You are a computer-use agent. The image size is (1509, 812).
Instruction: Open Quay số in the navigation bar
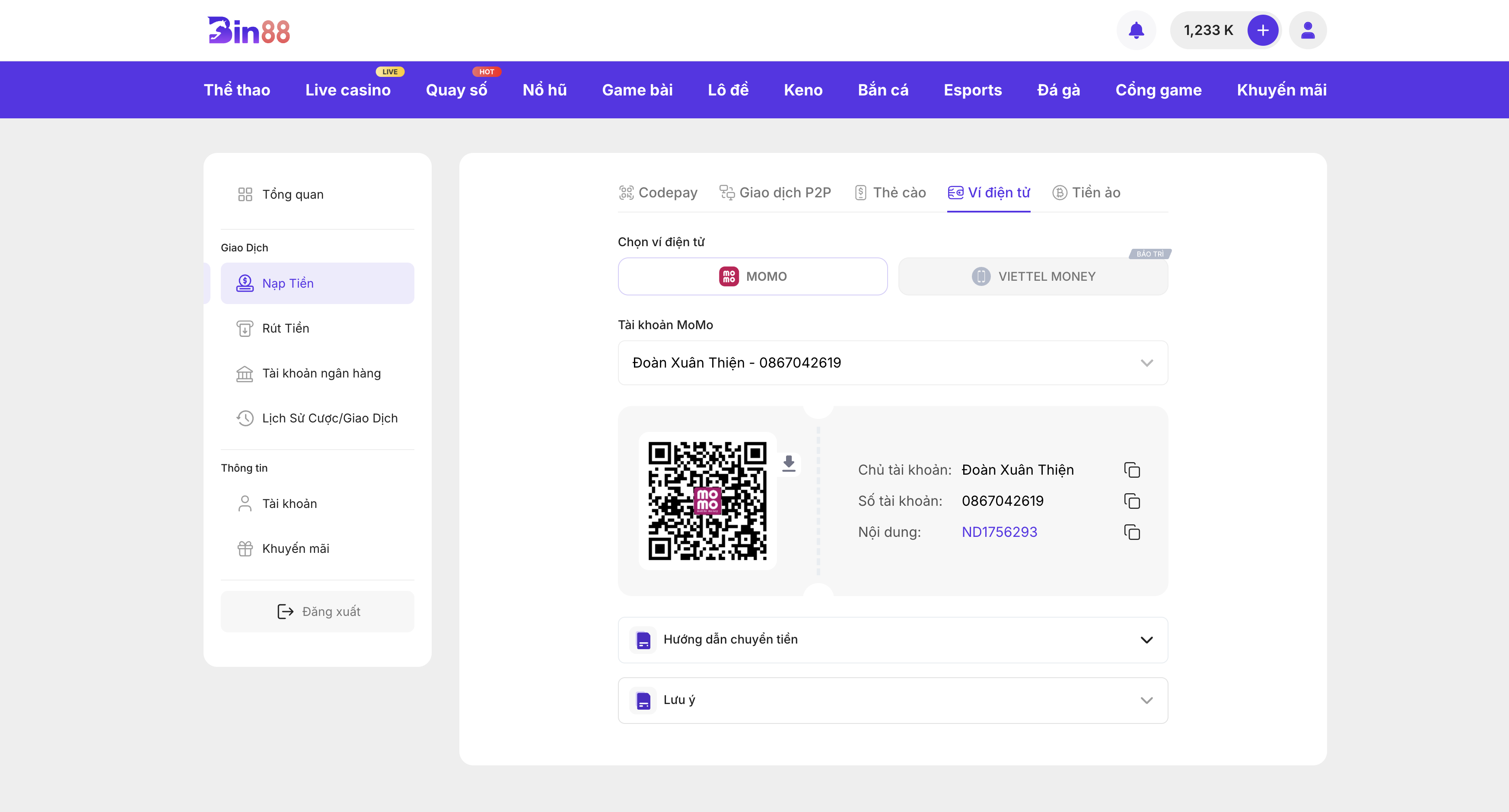[x=456, y=90]
